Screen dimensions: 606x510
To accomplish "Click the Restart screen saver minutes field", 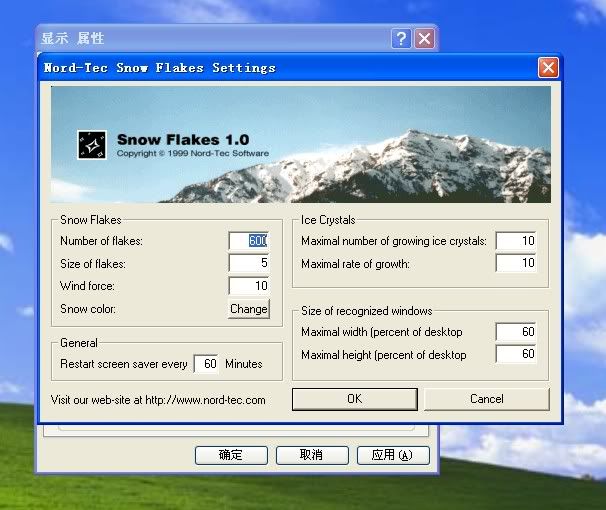I will point(206,364).
